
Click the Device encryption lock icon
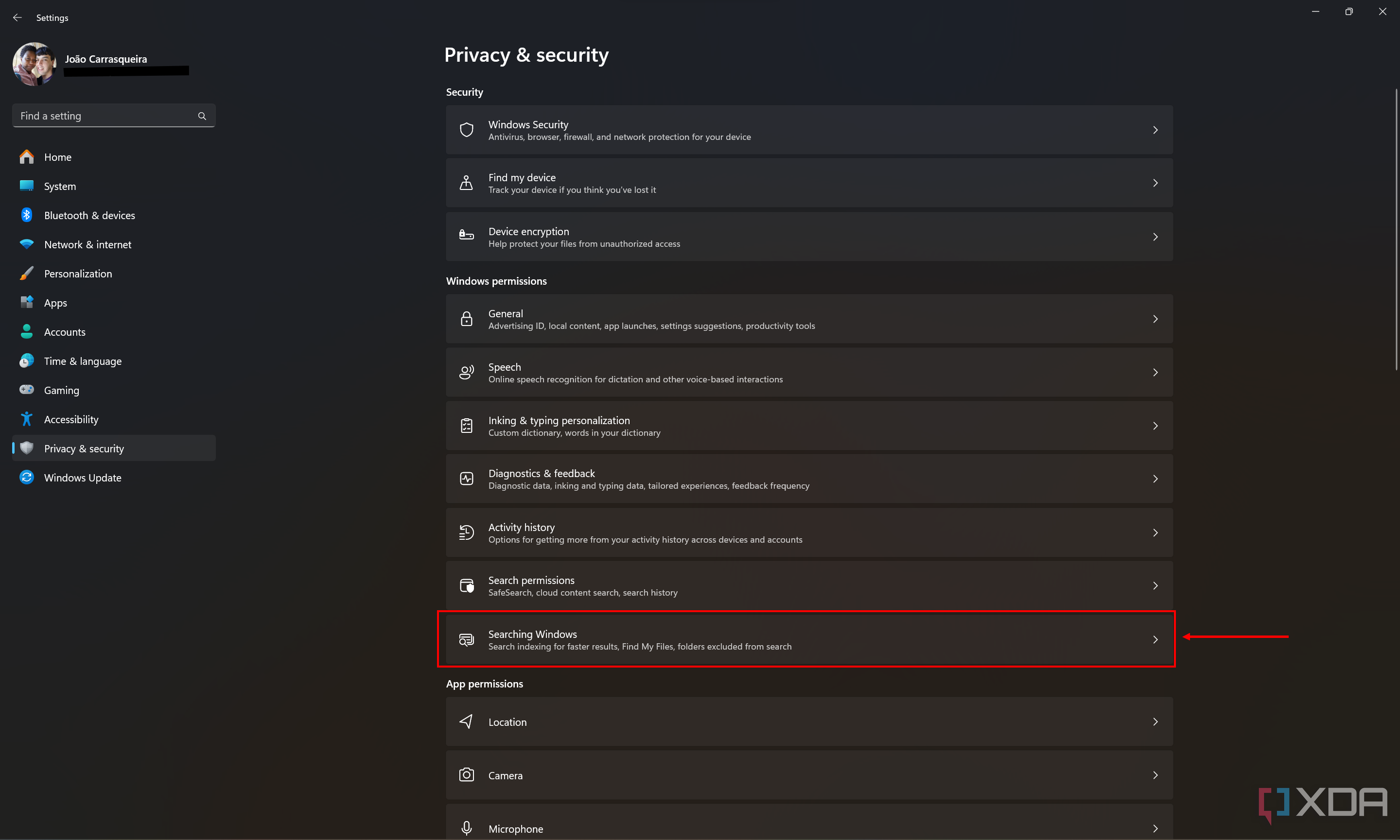click(466, 234)
